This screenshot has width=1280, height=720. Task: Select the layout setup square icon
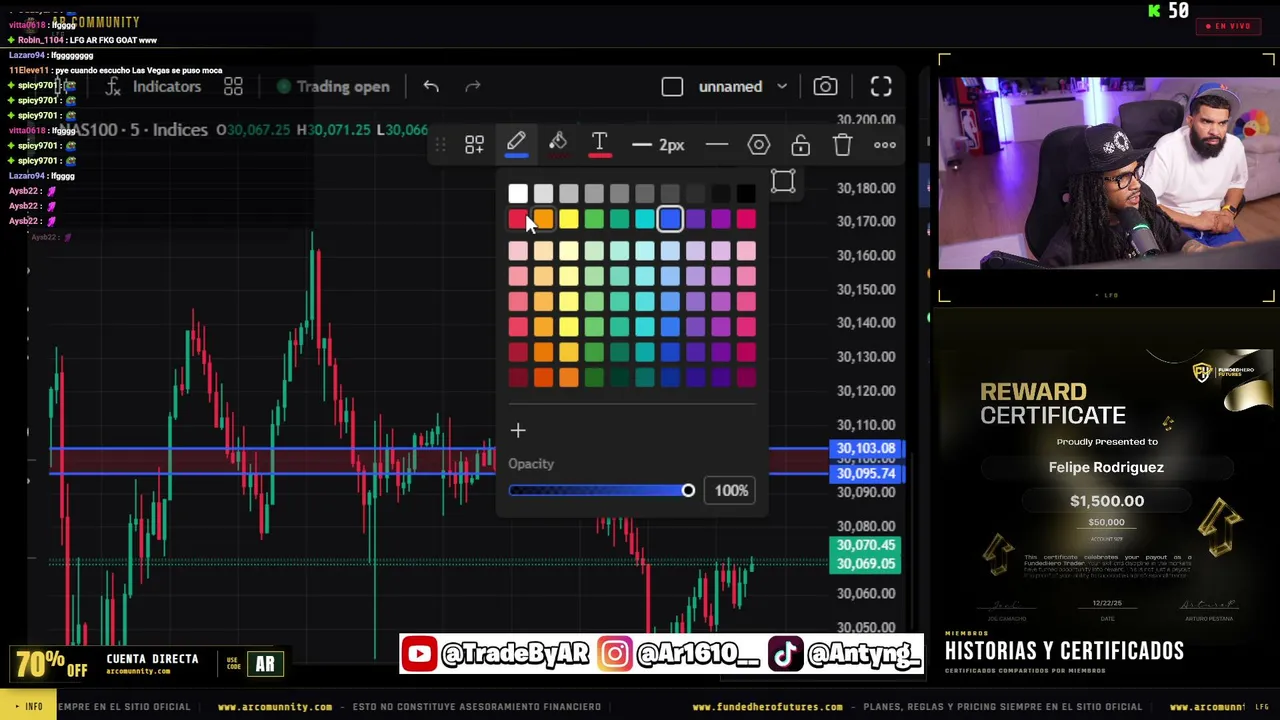point(672,87)
